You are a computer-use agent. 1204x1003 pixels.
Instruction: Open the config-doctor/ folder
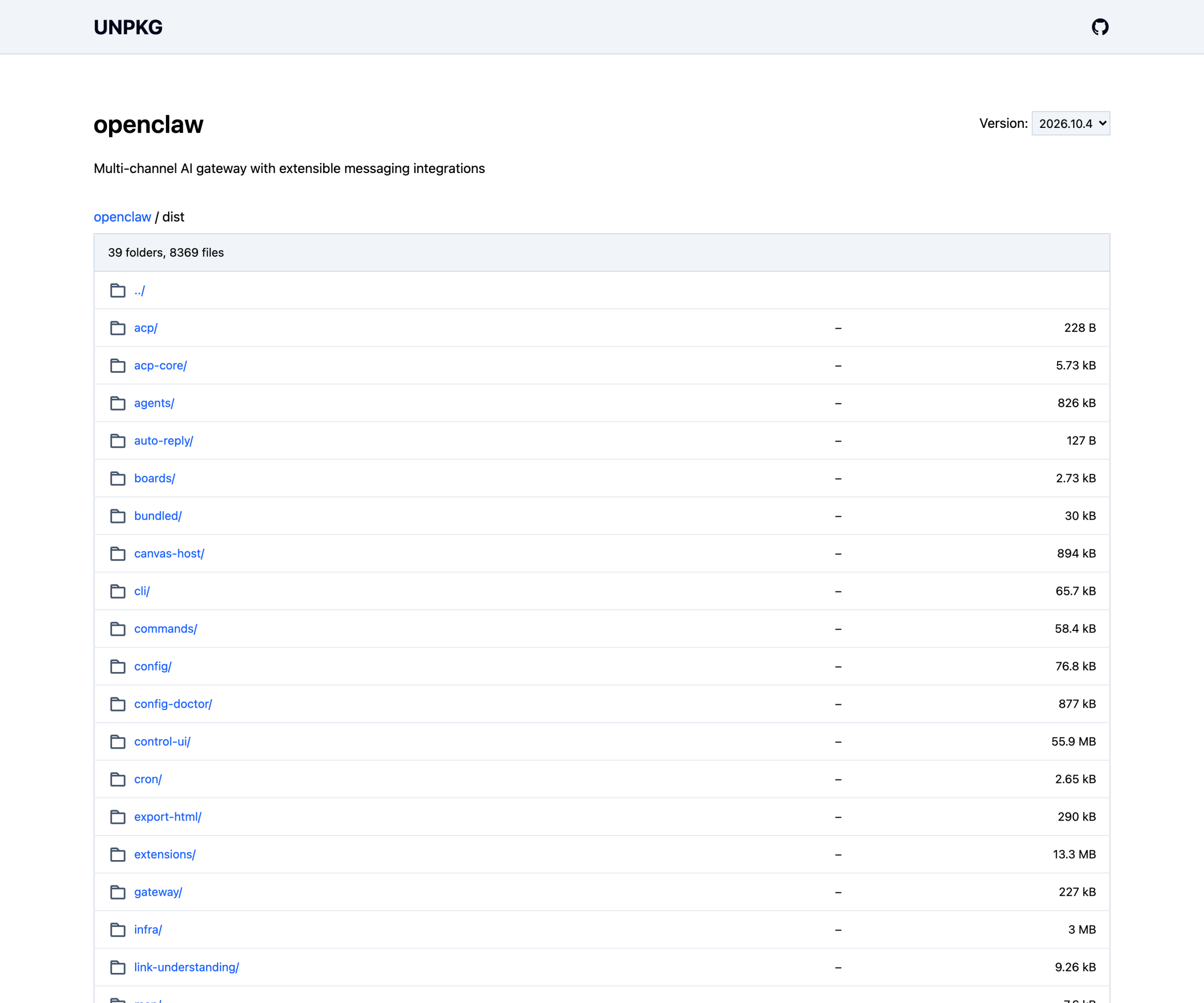click(173, 704)
